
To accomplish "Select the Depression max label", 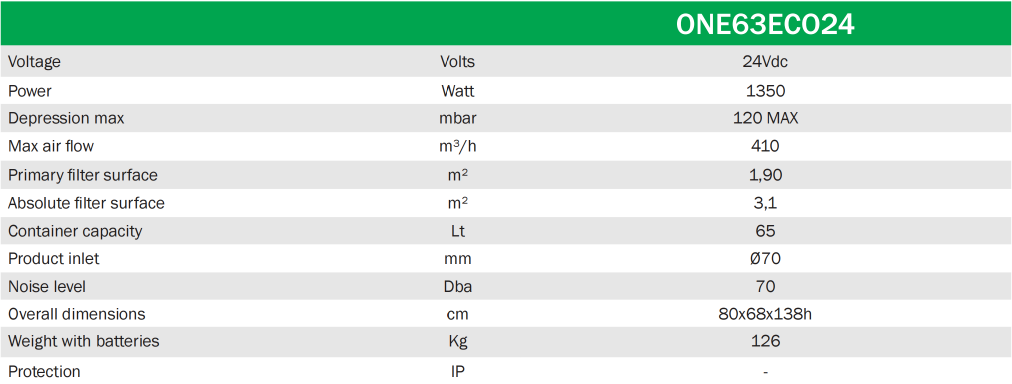I will 66,119.
